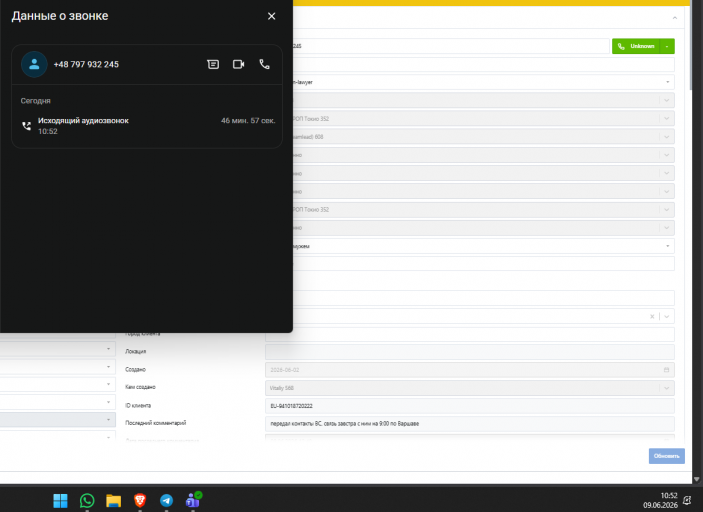The height and width of the screenshot is (512, 703).
Task: Open the outgoing audio call entry at 10:52
Action: pos(147,126)
